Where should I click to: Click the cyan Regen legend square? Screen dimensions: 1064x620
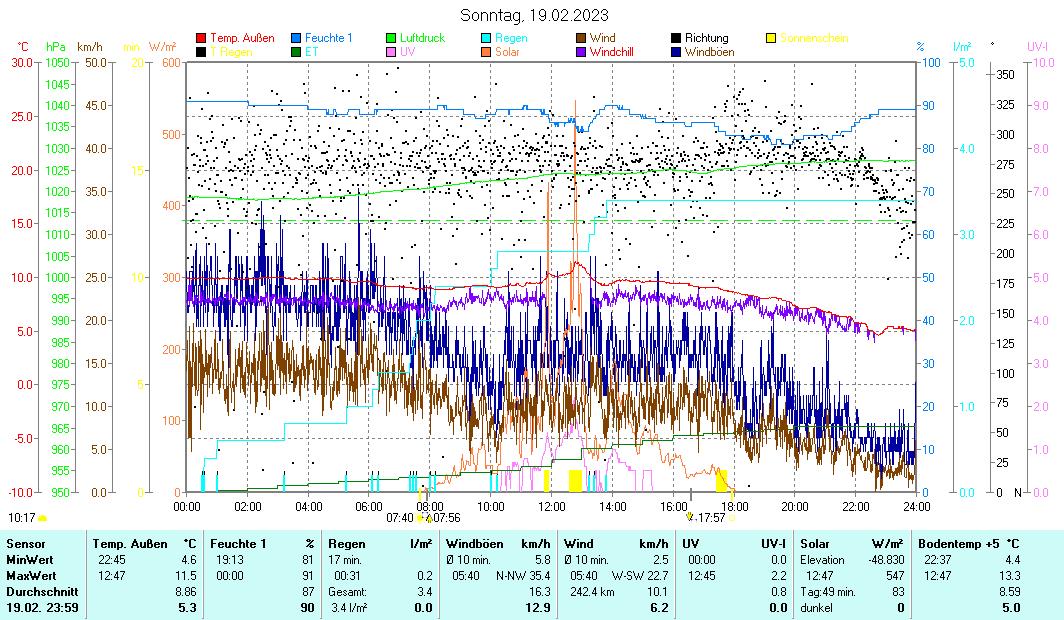point(486,38)
